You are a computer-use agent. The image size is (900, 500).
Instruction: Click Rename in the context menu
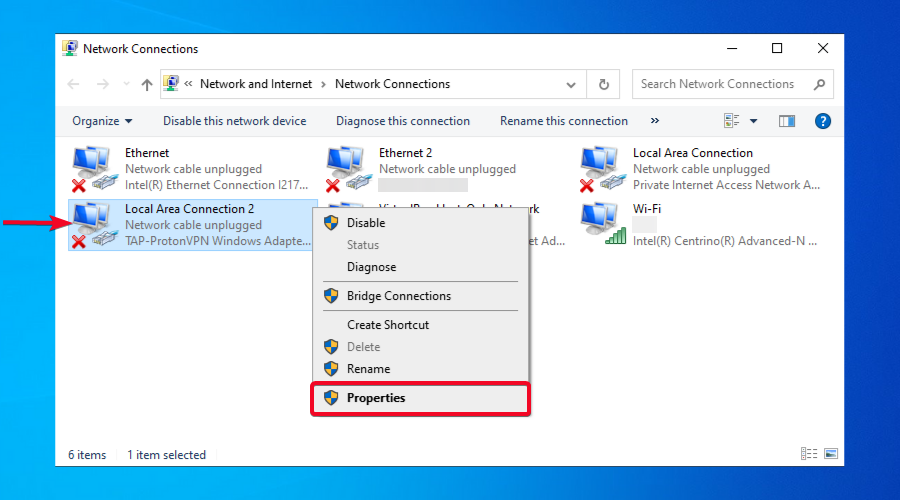click(x=420, y=369)
